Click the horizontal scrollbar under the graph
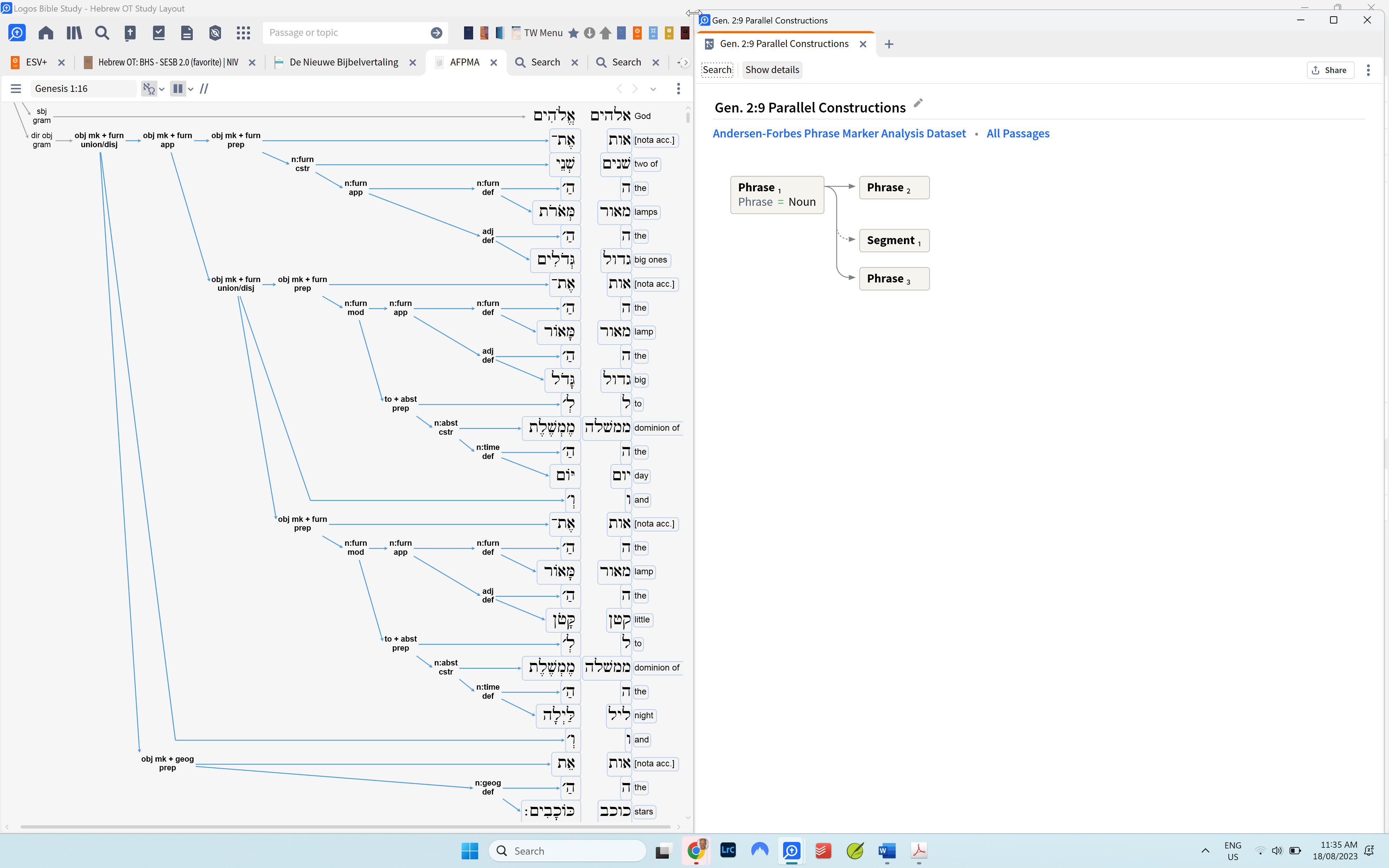1389x868 pixels. (x=345, y=827)
